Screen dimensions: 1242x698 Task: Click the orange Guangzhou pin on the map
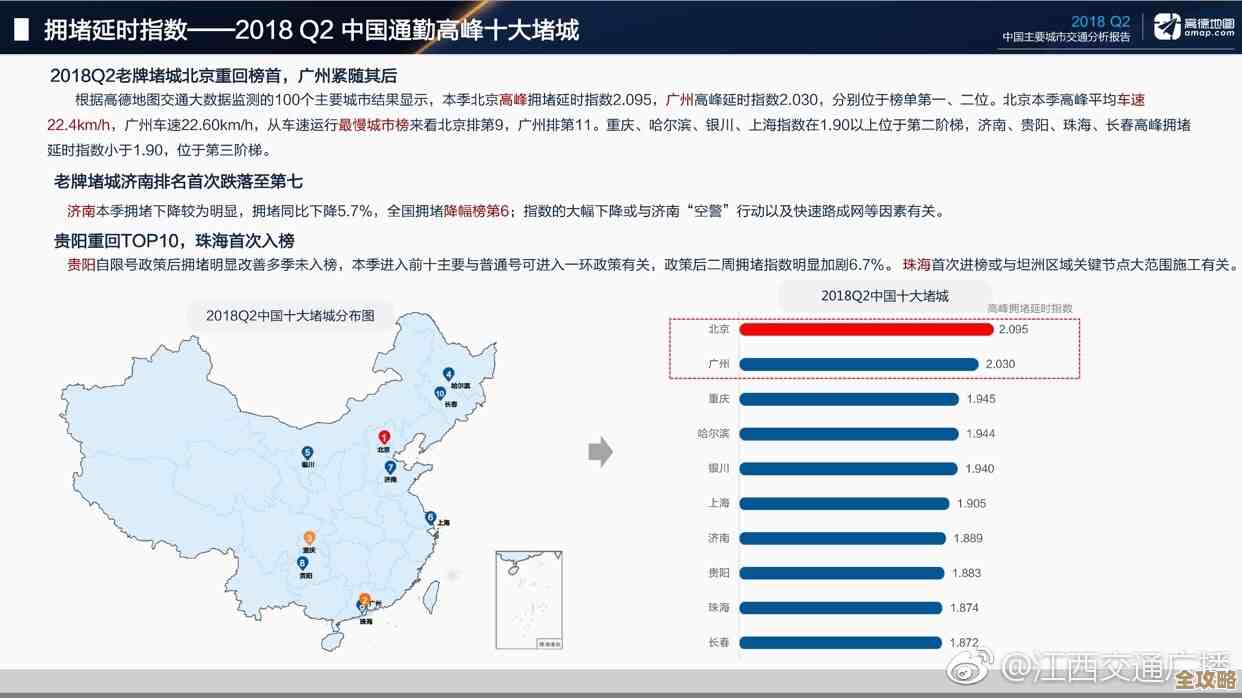[x=365, y=598]
